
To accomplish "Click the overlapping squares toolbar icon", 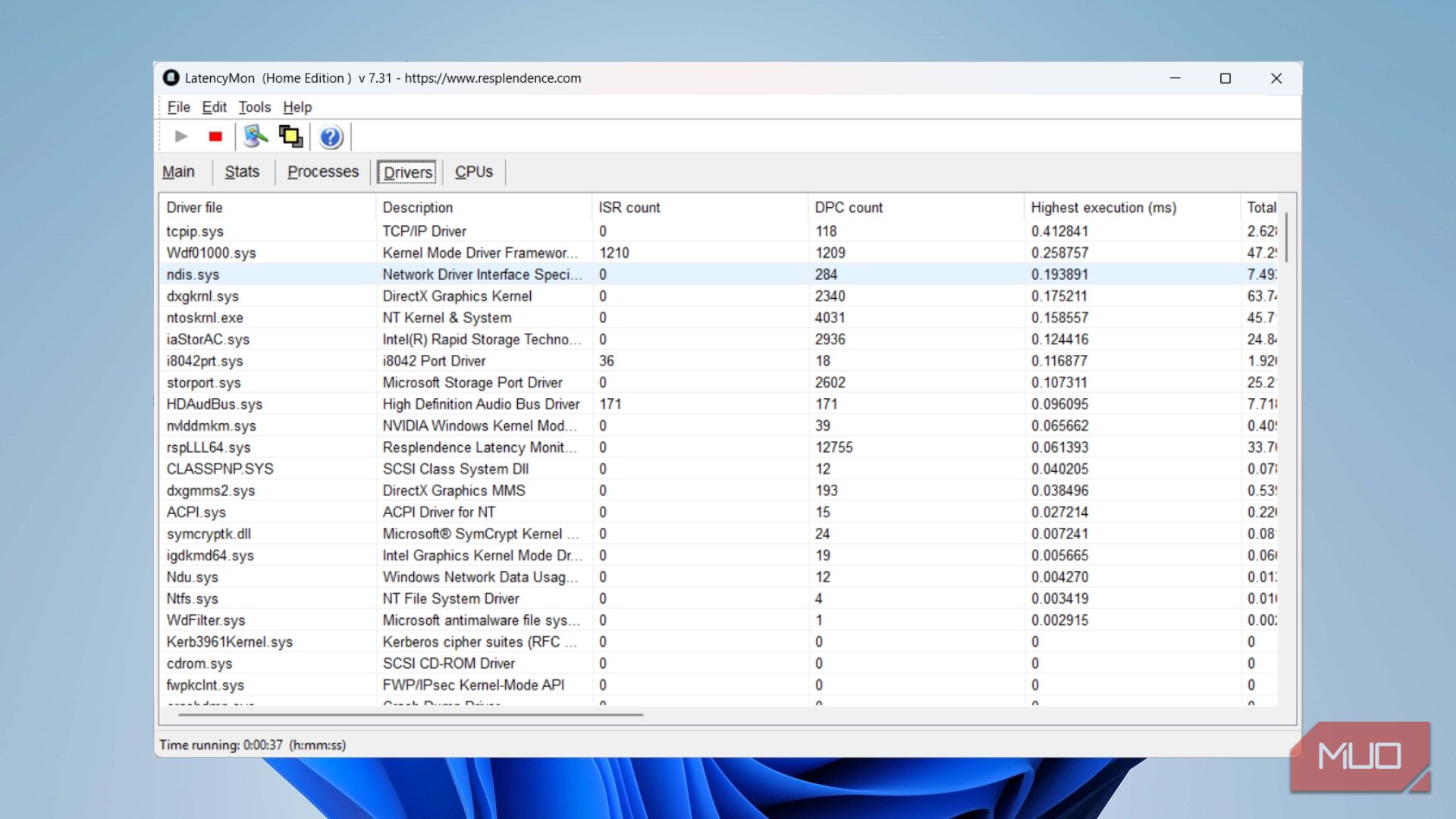I will (290, 136).
